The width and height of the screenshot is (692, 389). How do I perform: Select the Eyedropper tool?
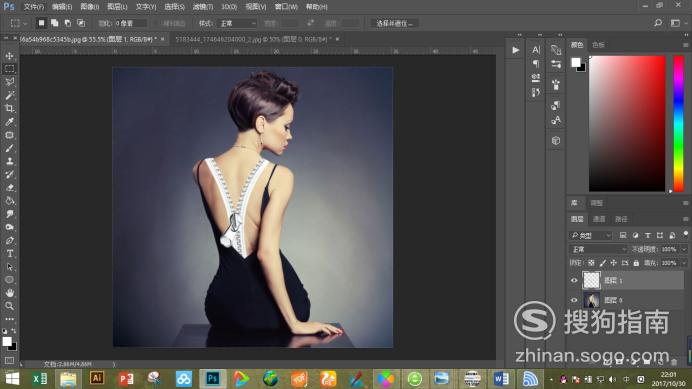pyautogui.click(x=9, y=122)
